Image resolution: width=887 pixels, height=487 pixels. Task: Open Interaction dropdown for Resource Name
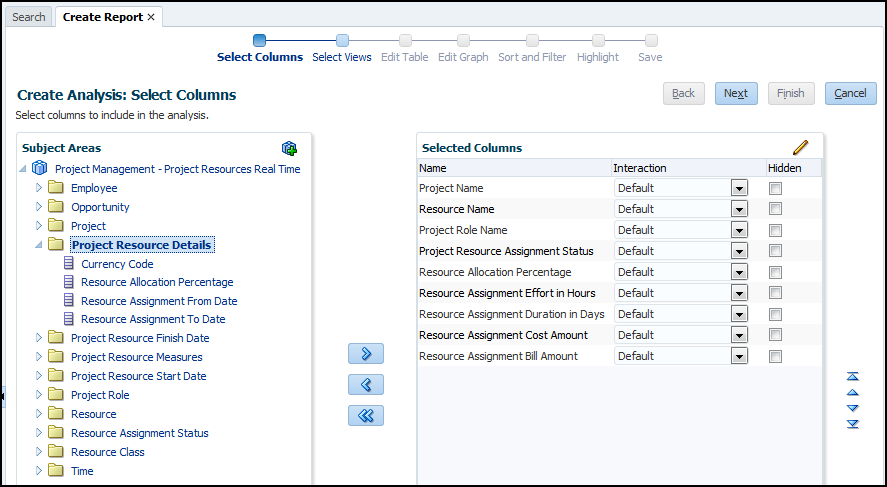(x=739, y=209)
